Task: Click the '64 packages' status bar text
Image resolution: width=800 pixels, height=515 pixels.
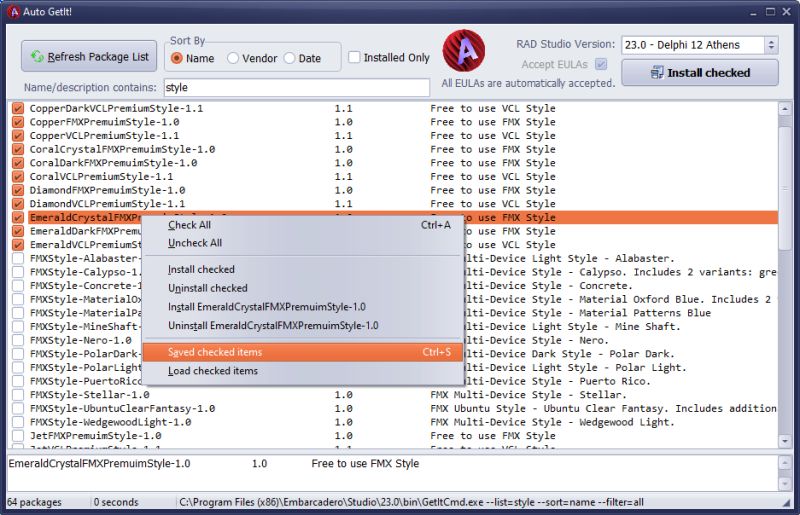Action: tap(34, 502)
